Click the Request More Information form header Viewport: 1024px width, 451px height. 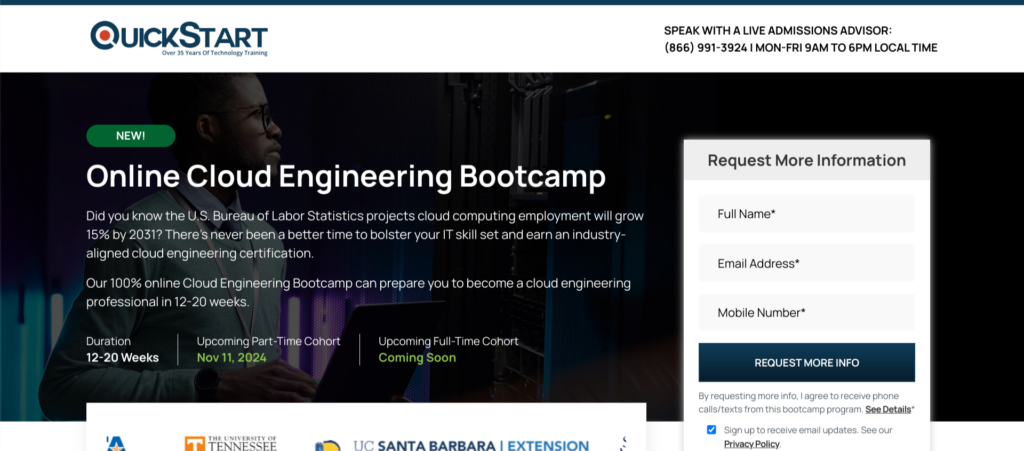[806, 160]
